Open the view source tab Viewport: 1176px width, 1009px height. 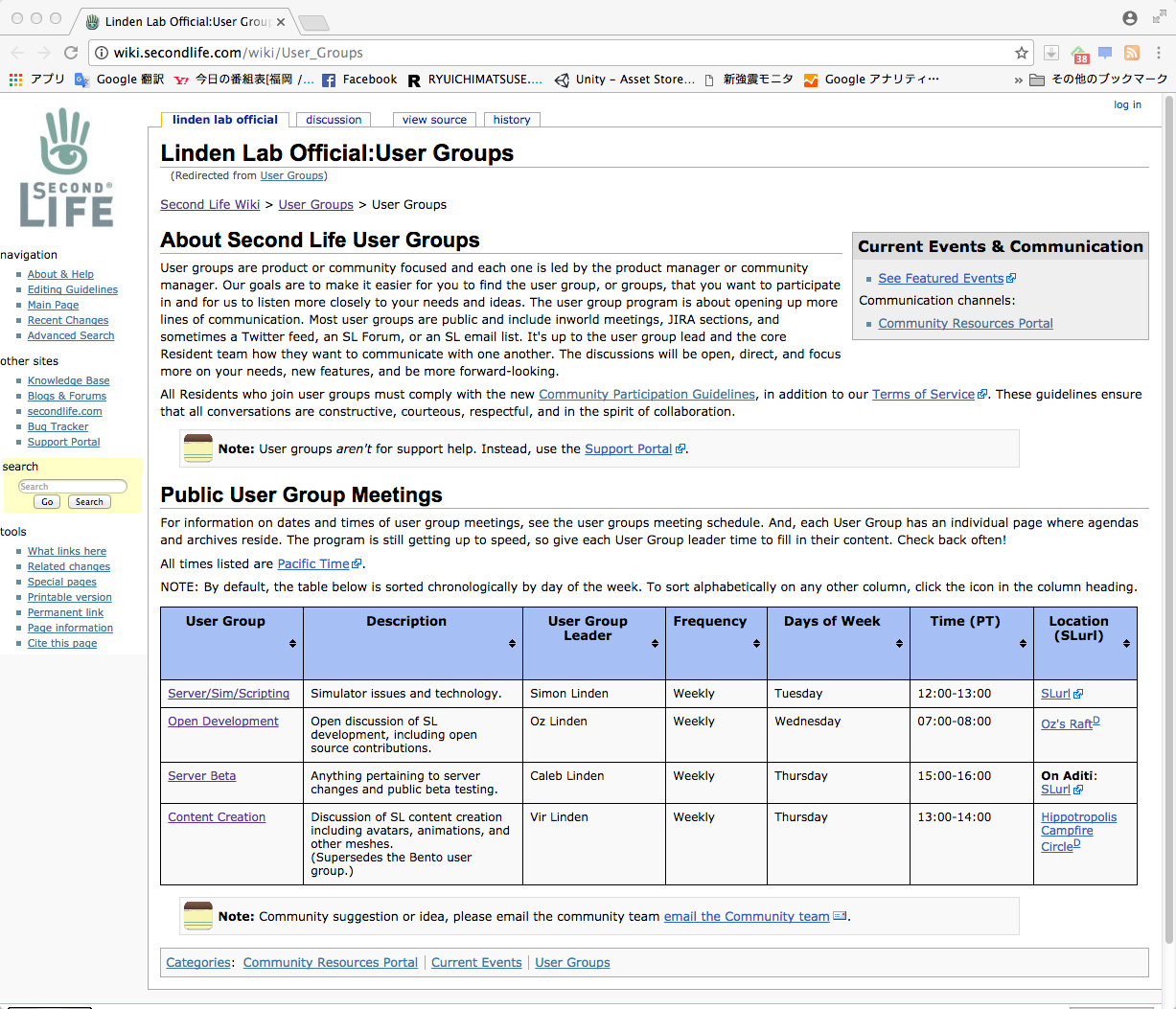click(434, 120)
